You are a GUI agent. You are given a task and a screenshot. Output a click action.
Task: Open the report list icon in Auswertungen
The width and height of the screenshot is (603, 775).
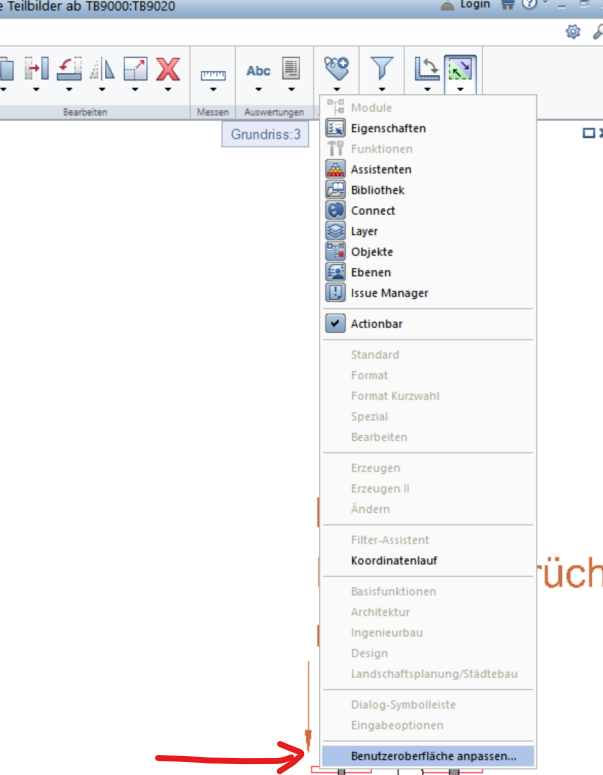coord(291,69)
